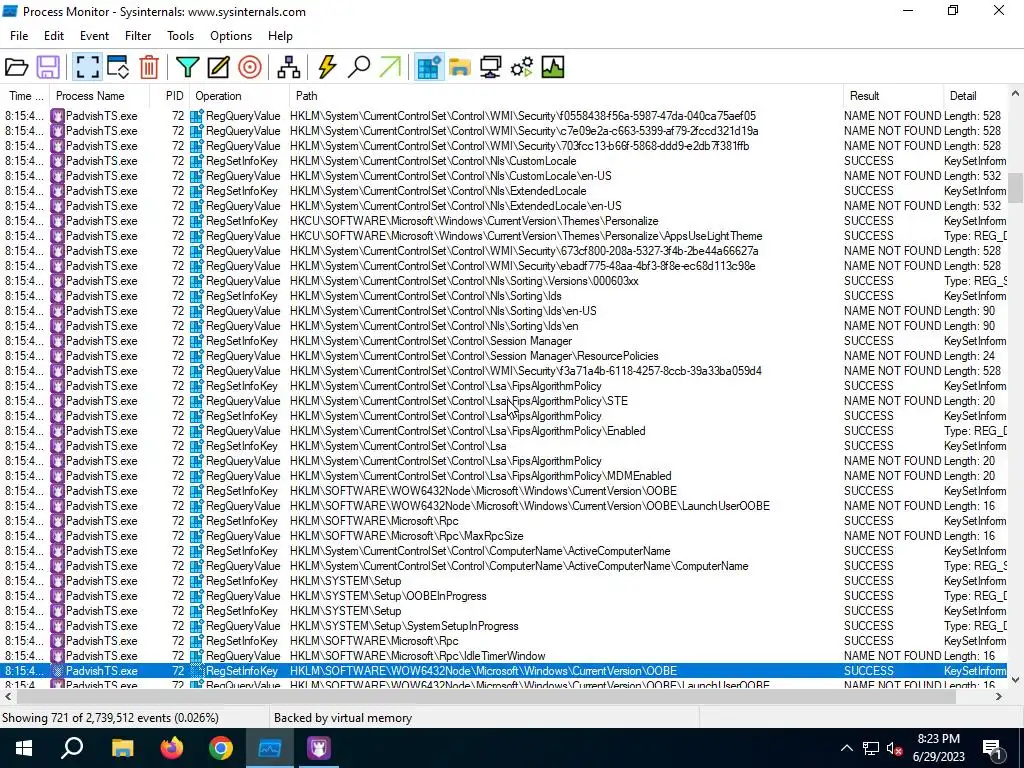Open Process Activity Summary lightning icon

click(x=327, y=67)
